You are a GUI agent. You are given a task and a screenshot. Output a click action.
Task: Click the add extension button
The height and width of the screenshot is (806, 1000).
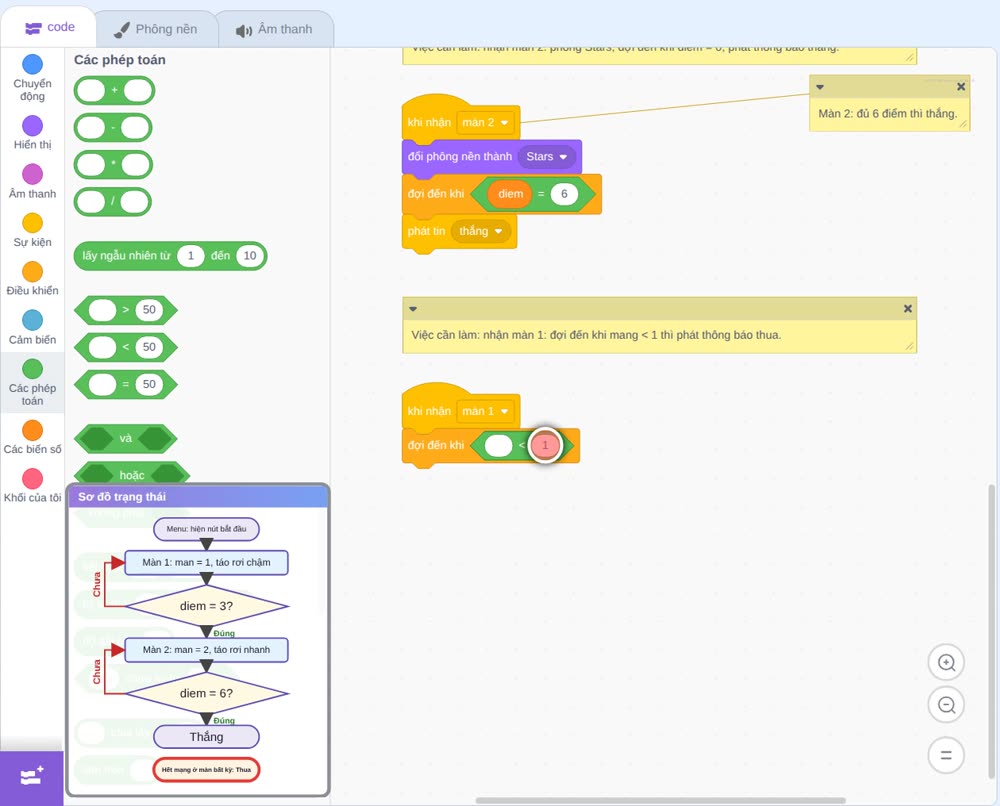(32, 777)
